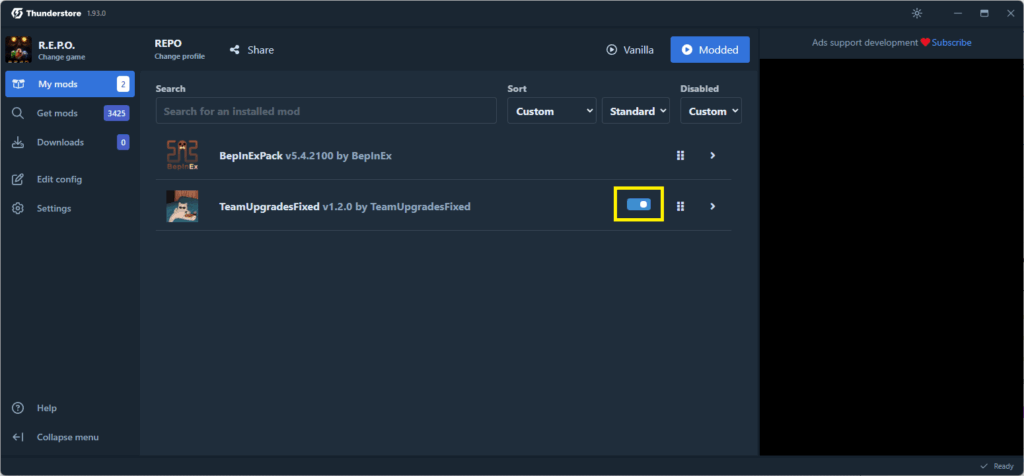
Task: Click the BepInExPack mod icon
Action: click(182, 155)
